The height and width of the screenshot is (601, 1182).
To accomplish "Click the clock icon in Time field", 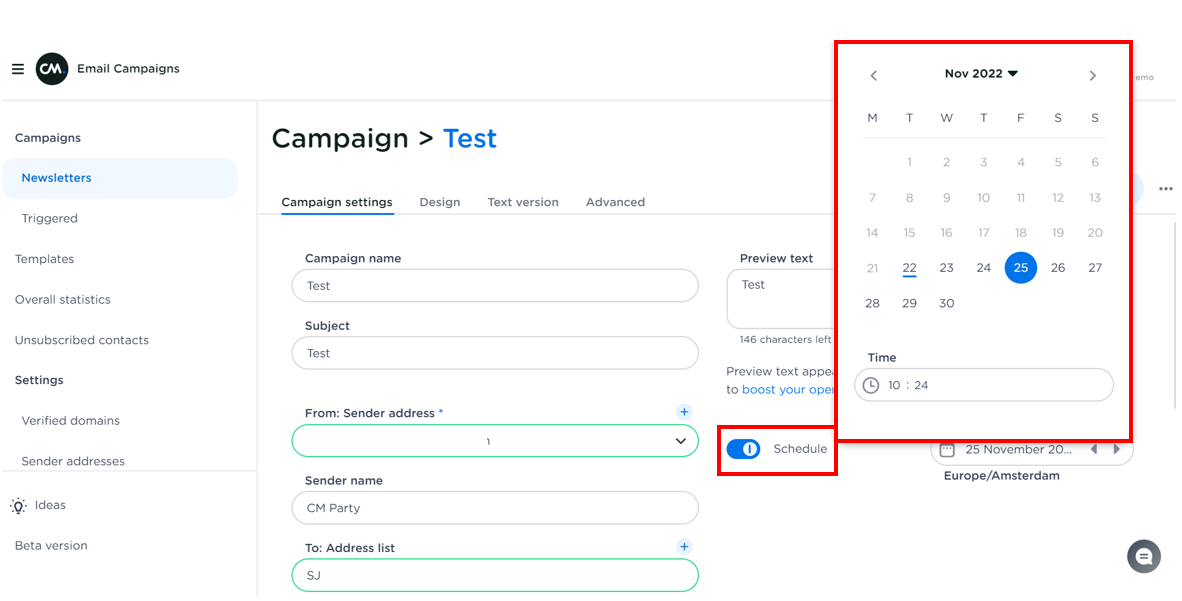I will coord(871,385).
